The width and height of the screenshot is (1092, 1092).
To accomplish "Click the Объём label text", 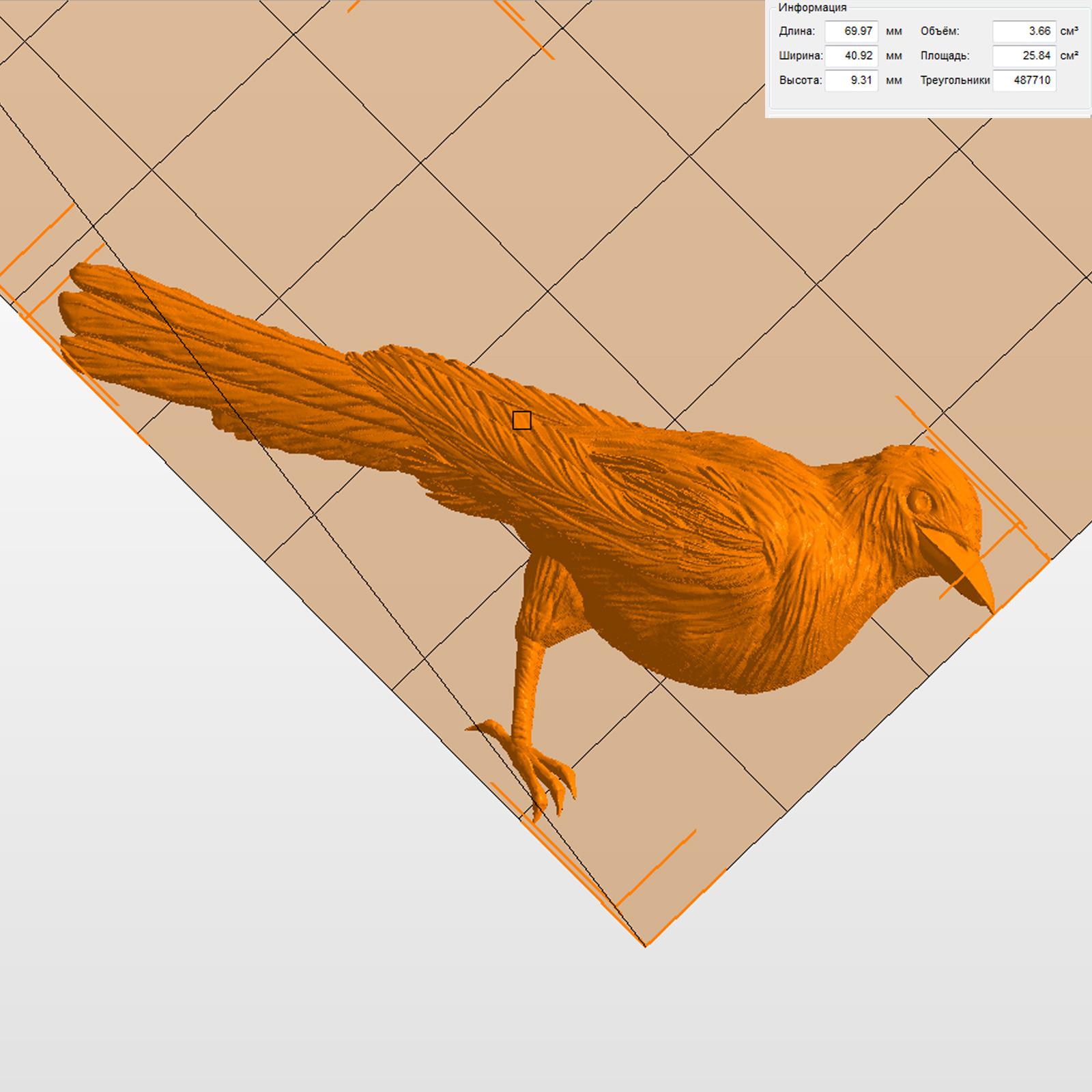I will (939, 31).
